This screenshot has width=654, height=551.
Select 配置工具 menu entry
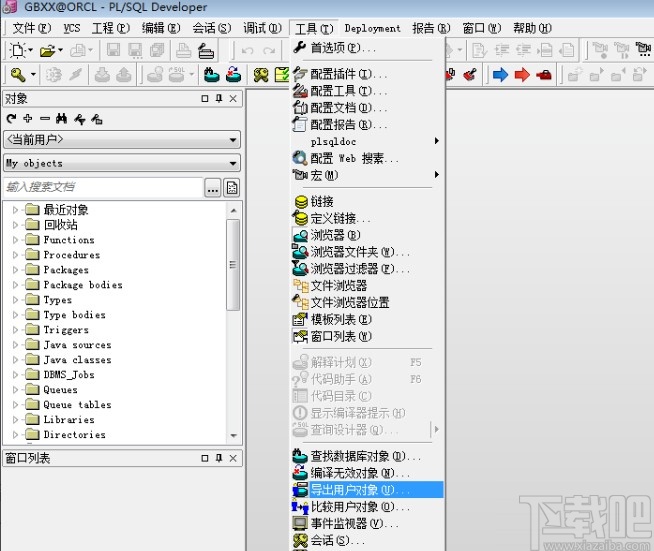coord(367,91)
